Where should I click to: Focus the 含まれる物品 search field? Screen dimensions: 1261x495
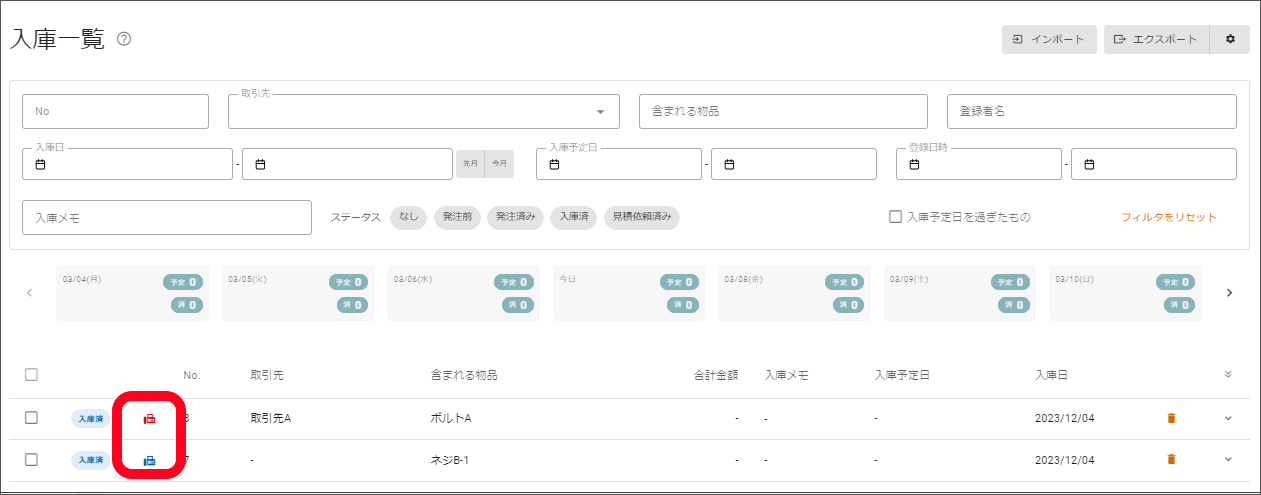(x=784, y=111)
